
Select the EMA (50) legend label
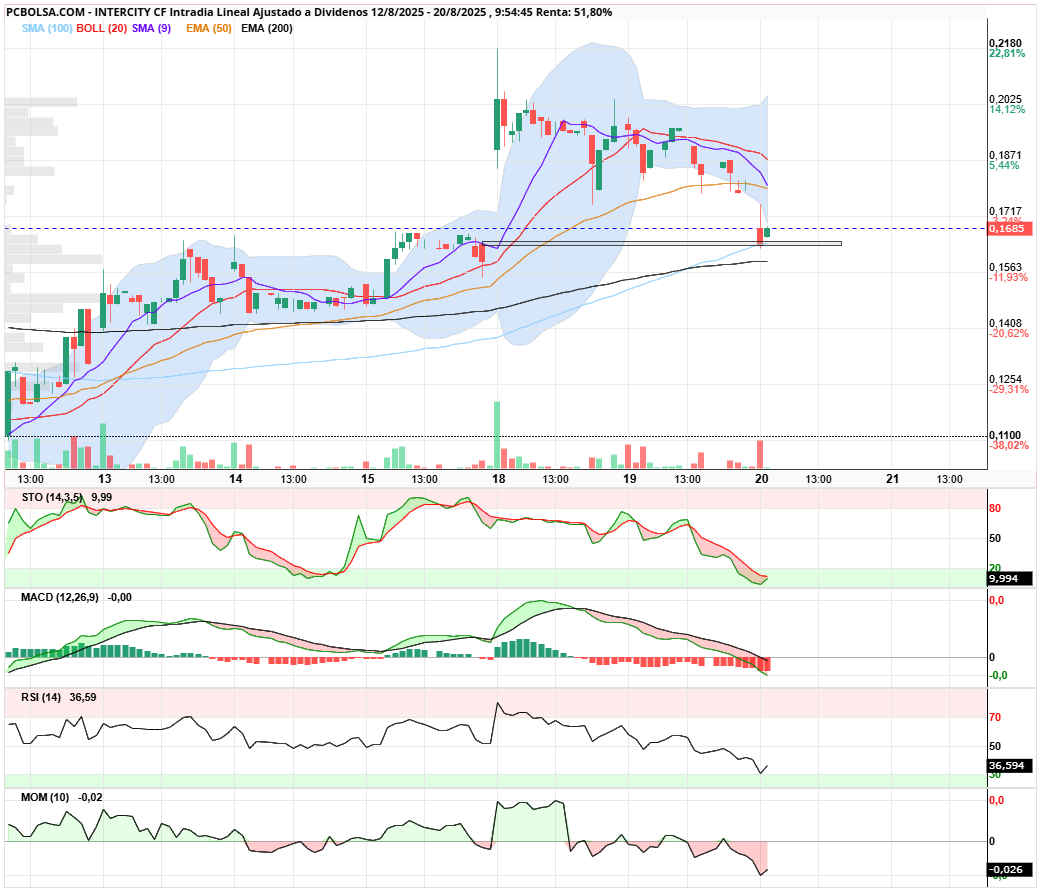[208, 28]
